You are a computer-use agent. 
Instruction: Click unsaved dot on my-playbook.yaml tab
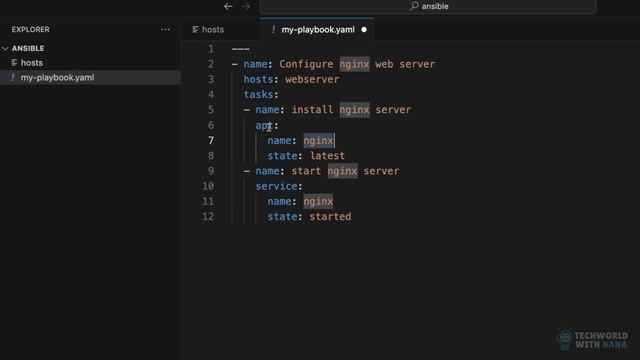tap(364, 29)
